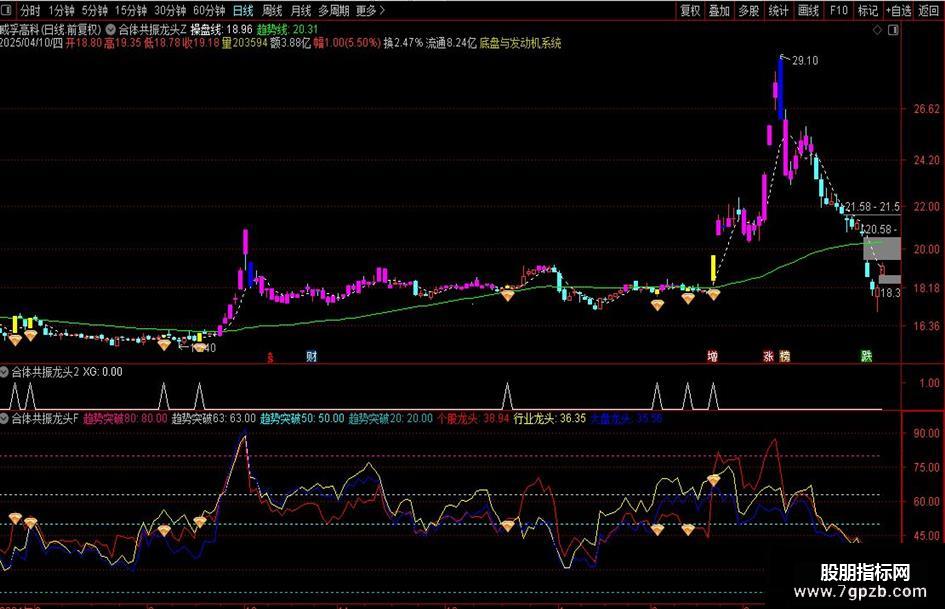Click the 流通8.24亿 float value
The height and width of the screenshot is (609, 945).
tap(451, 43)
